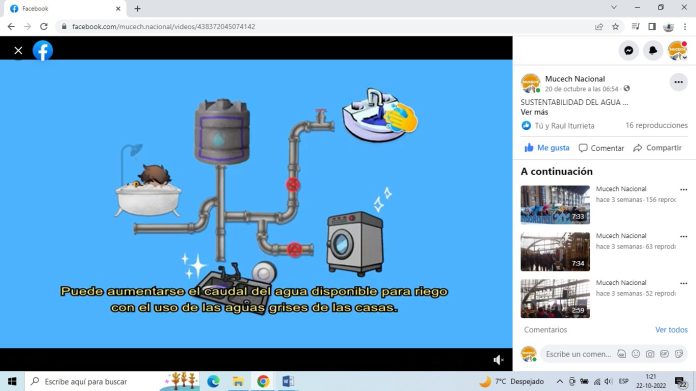This screenshot has height=391, width=696.
Task: Expand the post text with Ver más
Action: (534, 112)
